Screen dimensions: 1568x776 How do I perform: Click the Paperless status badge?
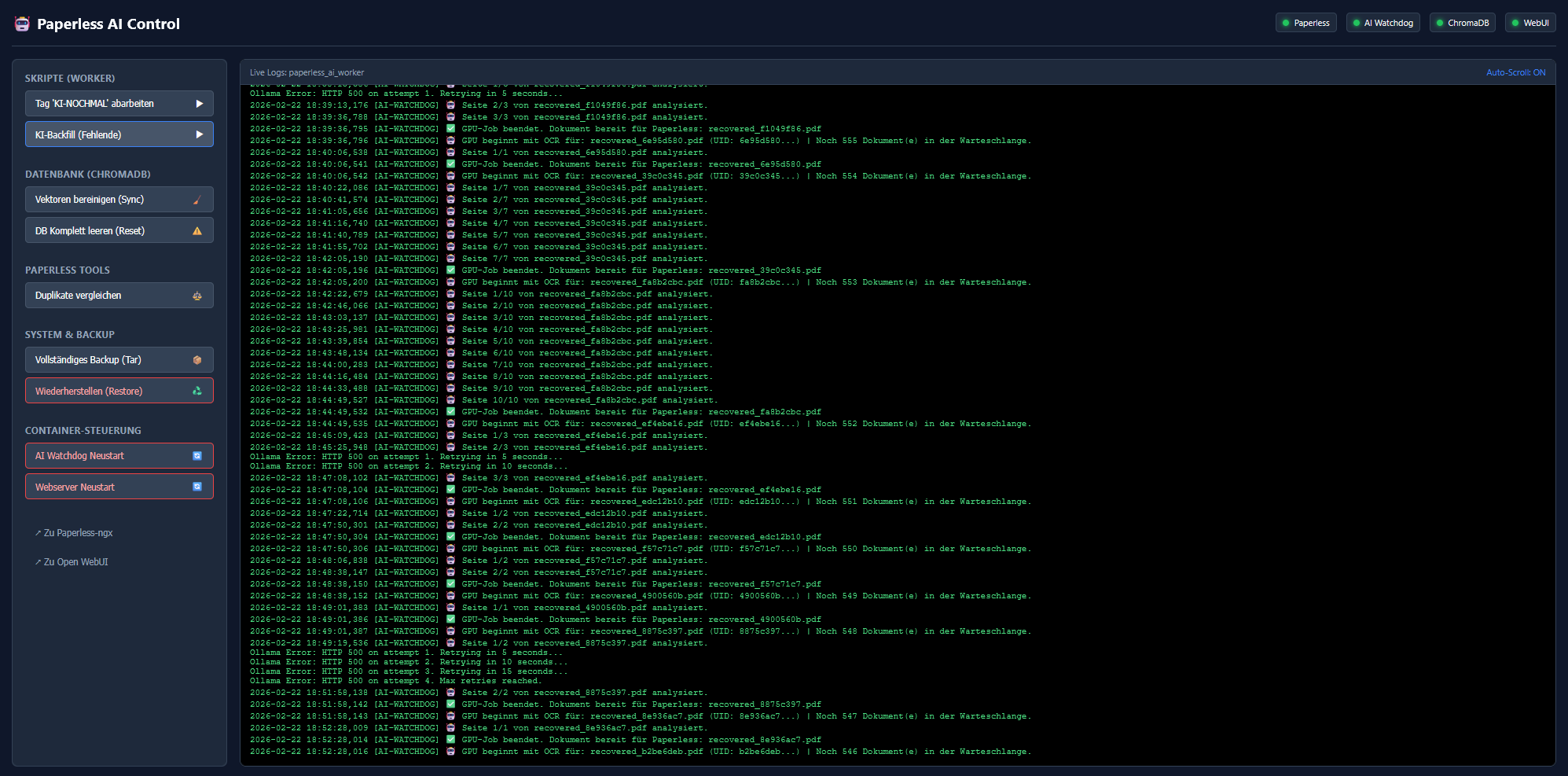pyautogui.click(x=1305, y=23)
